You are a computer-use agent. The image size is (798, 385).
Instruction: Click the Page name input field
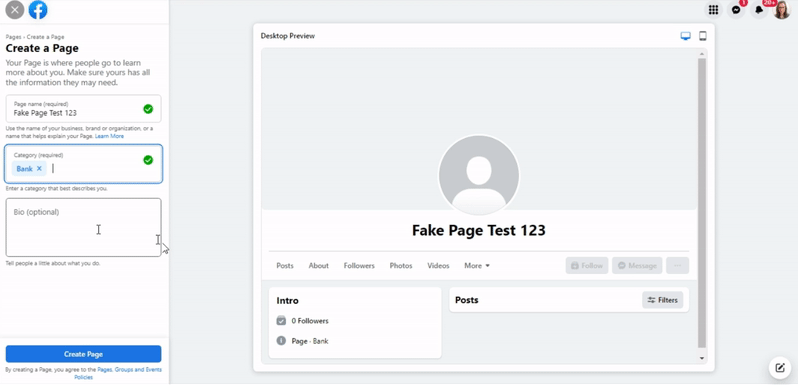83,108
